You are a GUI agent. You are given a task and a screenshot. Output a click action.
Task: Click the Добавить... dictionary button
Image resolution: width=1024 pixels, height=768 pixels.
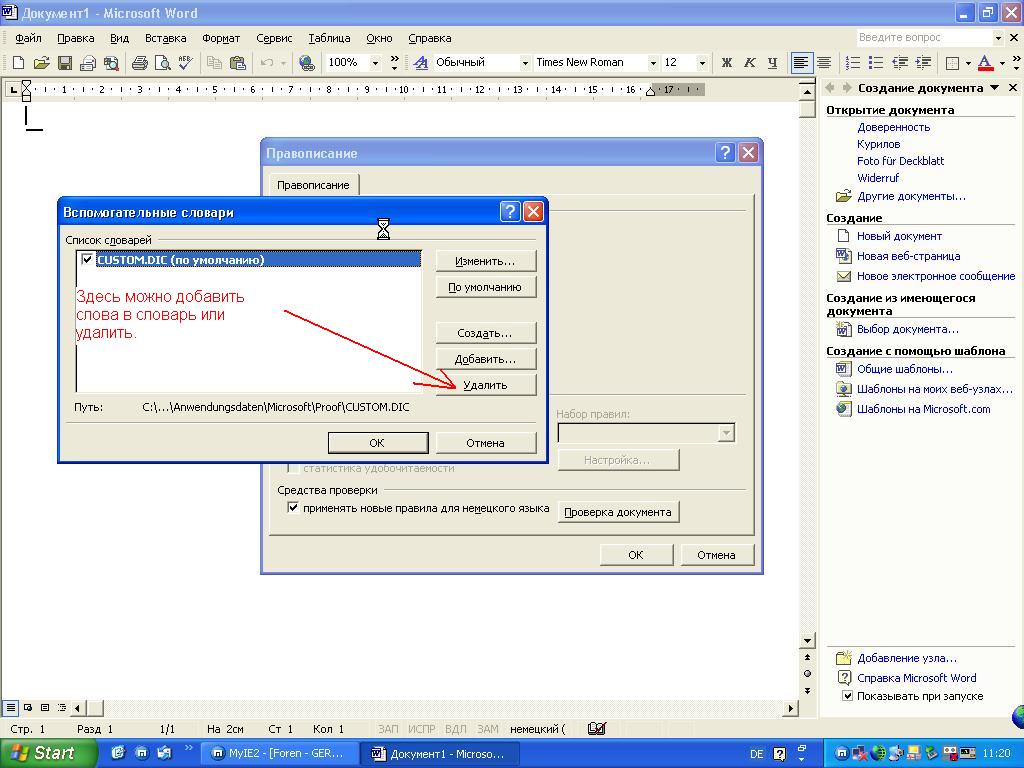(x=485, y=359)
